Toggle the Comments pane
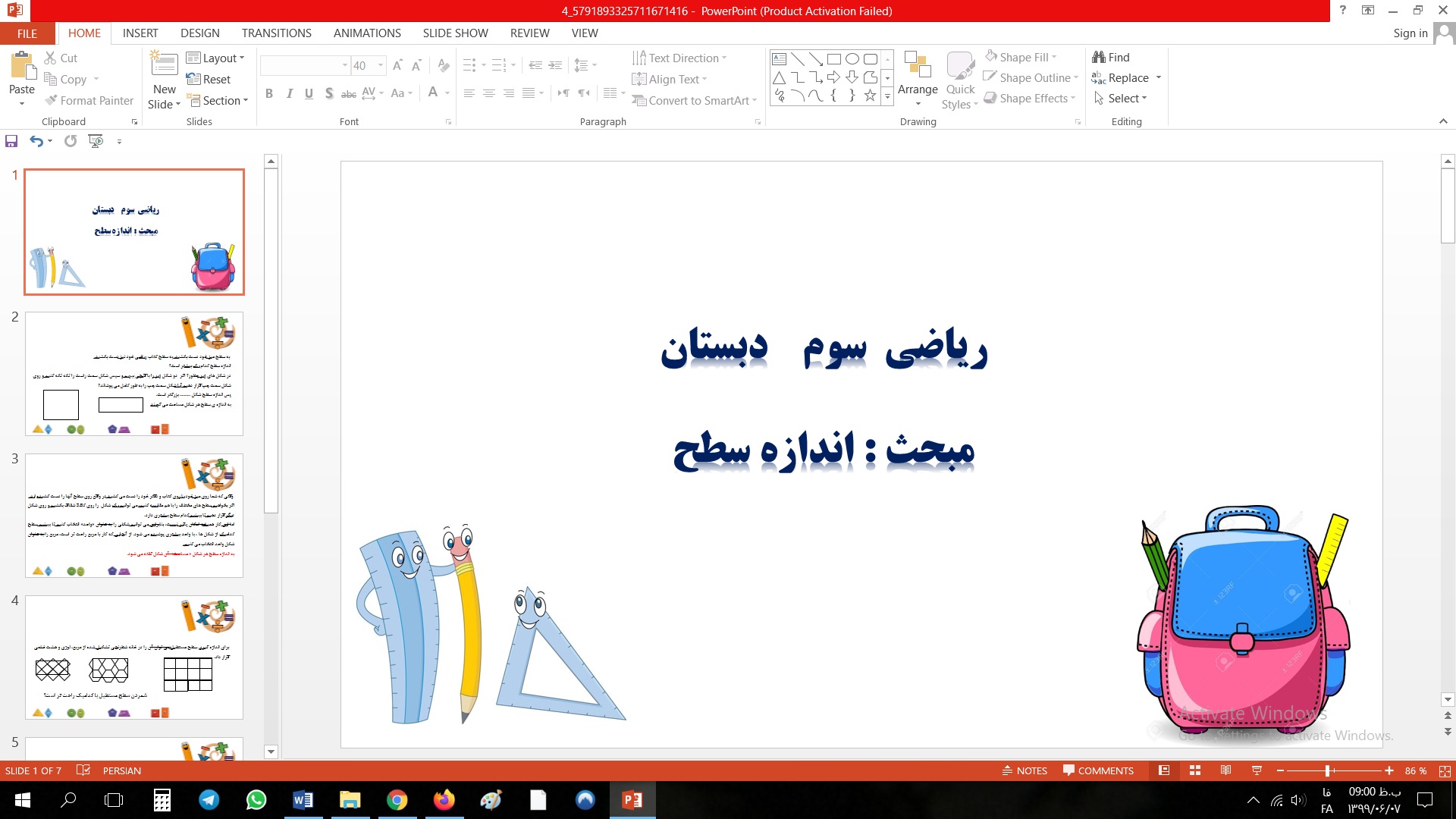The image size is (1456, 819). coord(1098,770)
